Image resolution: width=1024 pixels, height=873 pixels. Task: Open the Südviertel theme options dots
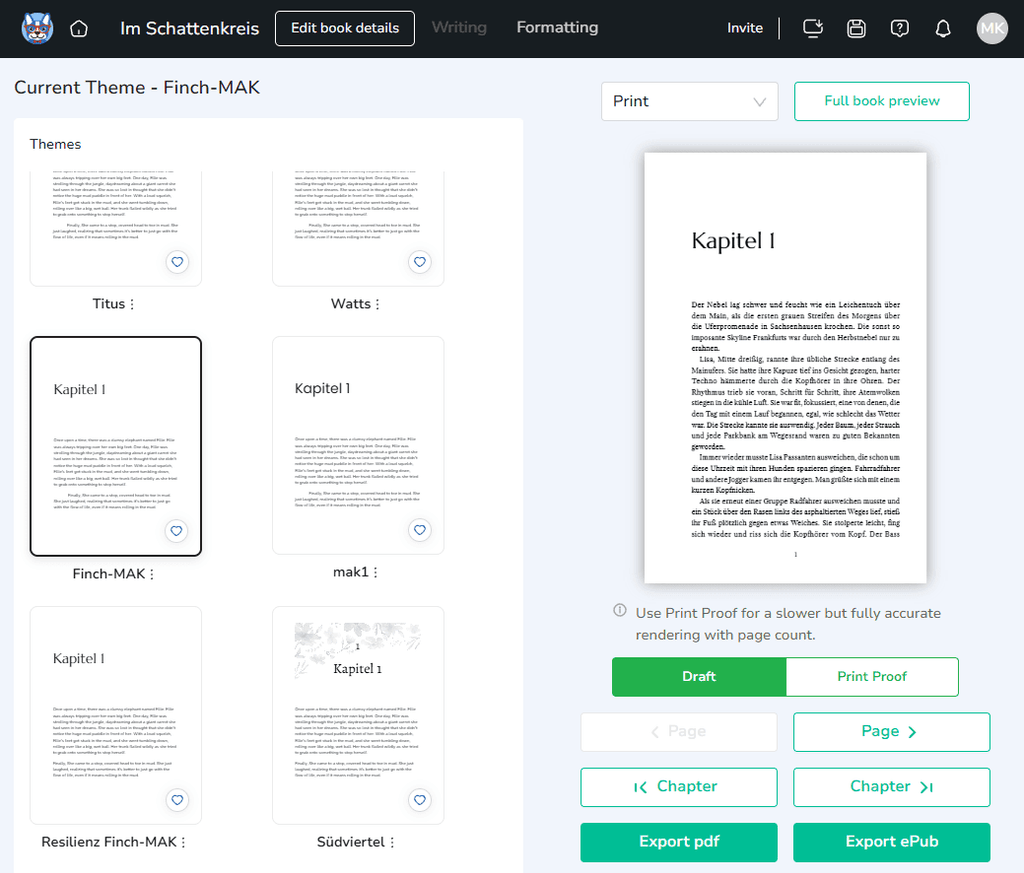click(x=392, y=842)
